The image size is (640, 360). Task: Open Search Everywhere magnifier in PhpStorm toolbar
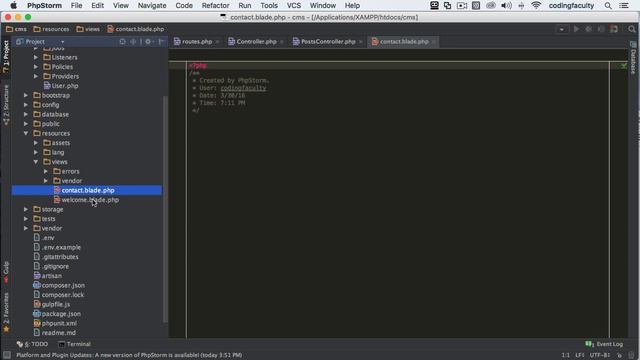[x=632, y=29]
